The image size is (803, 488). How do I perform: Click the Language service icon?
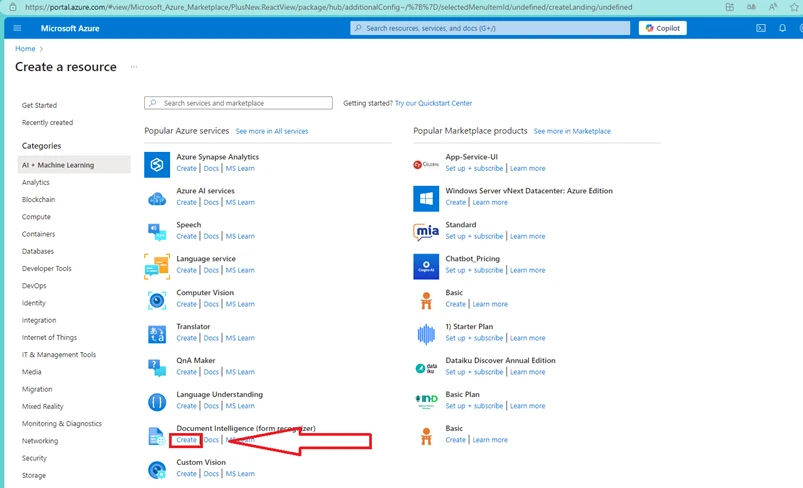pyautogui.click(x=157, y=266)
